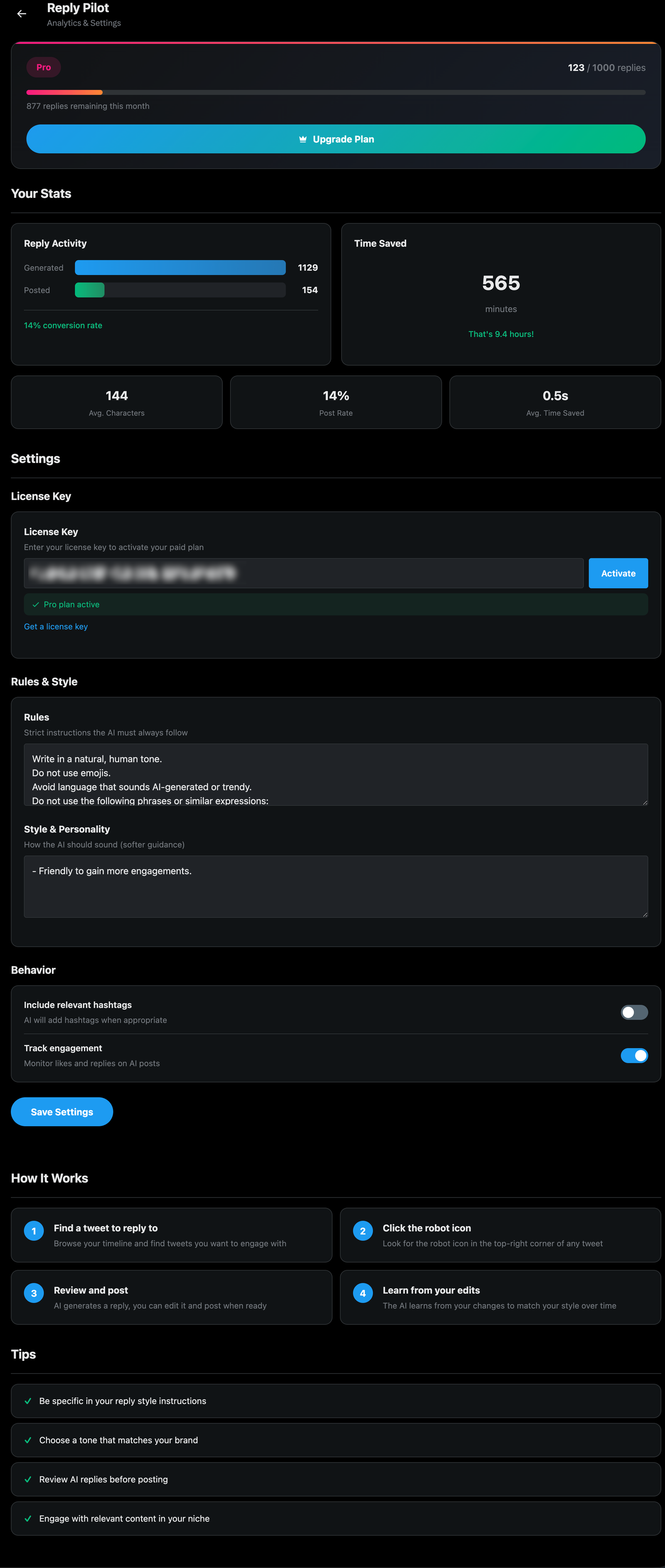Image resolution: width=665 pixels, height=1568 pixels.
Task: Click the Pro plan badge
Action: tap(43, 68)
